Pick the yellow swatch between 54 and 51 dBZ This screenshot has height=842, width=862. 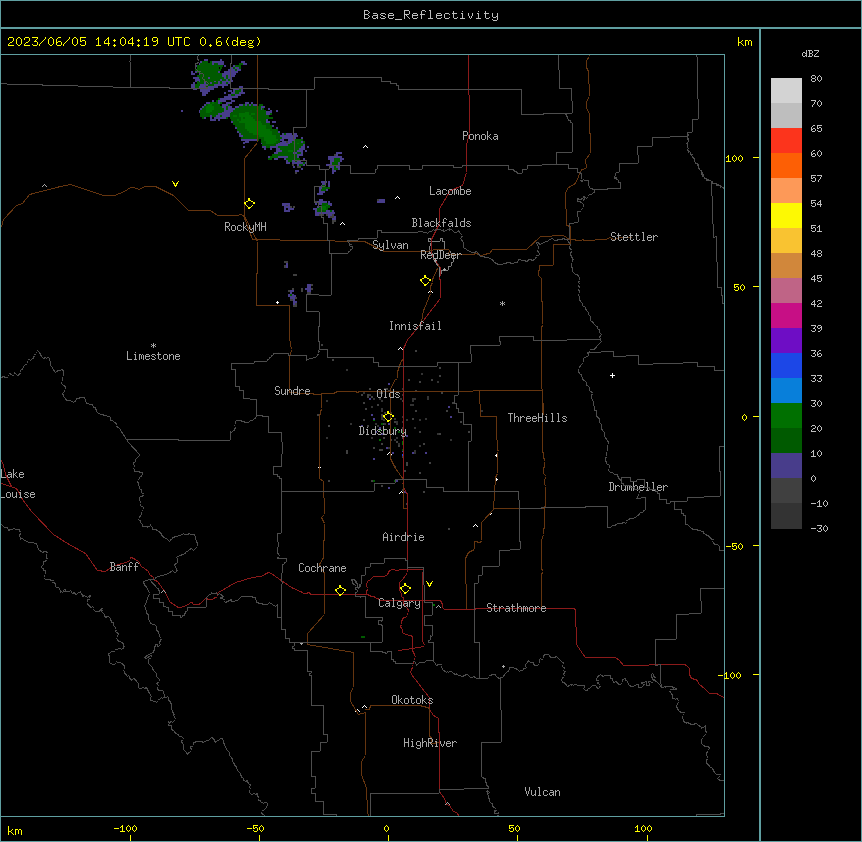[786, 216]
